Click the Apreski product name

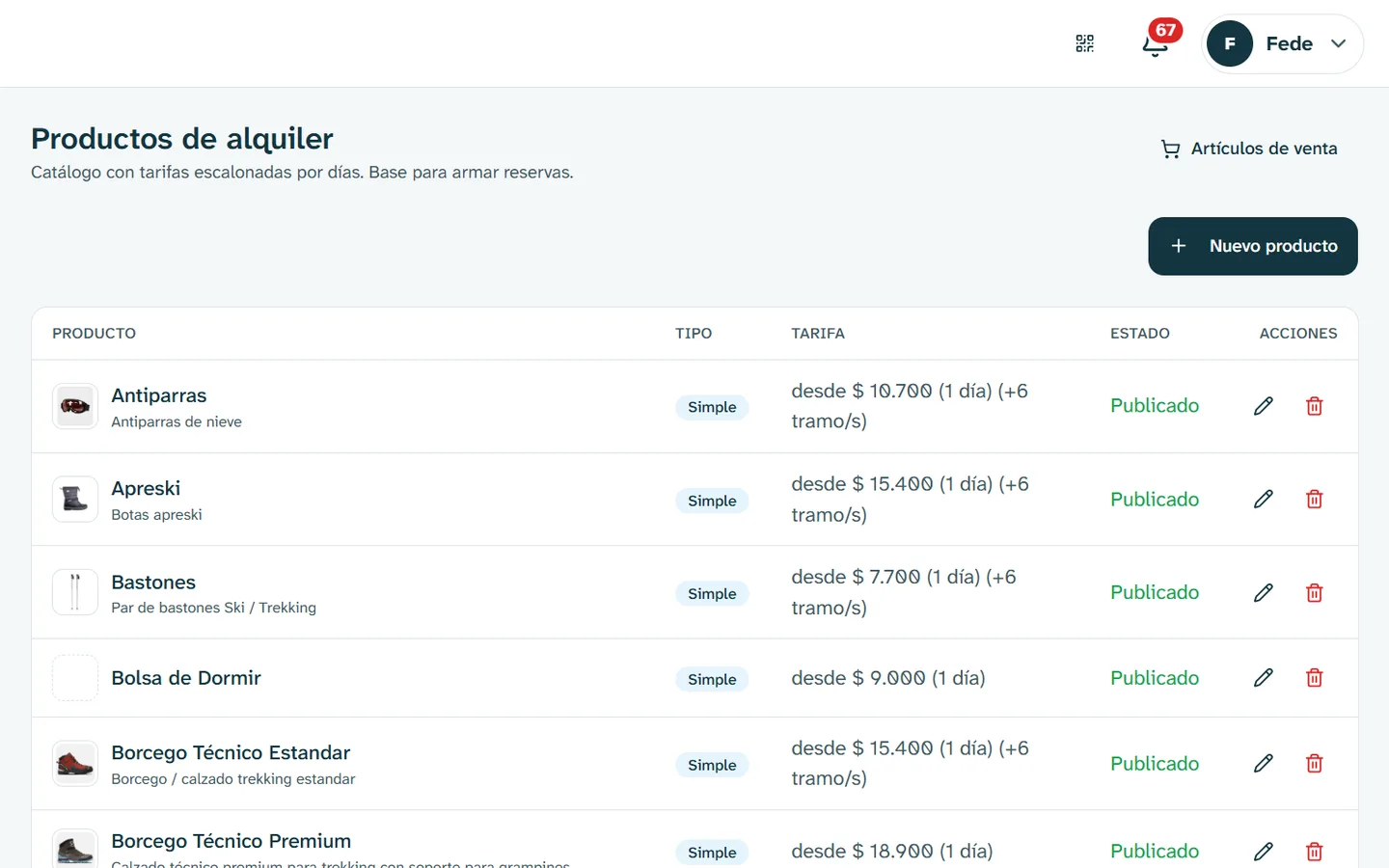click(146, 488)
